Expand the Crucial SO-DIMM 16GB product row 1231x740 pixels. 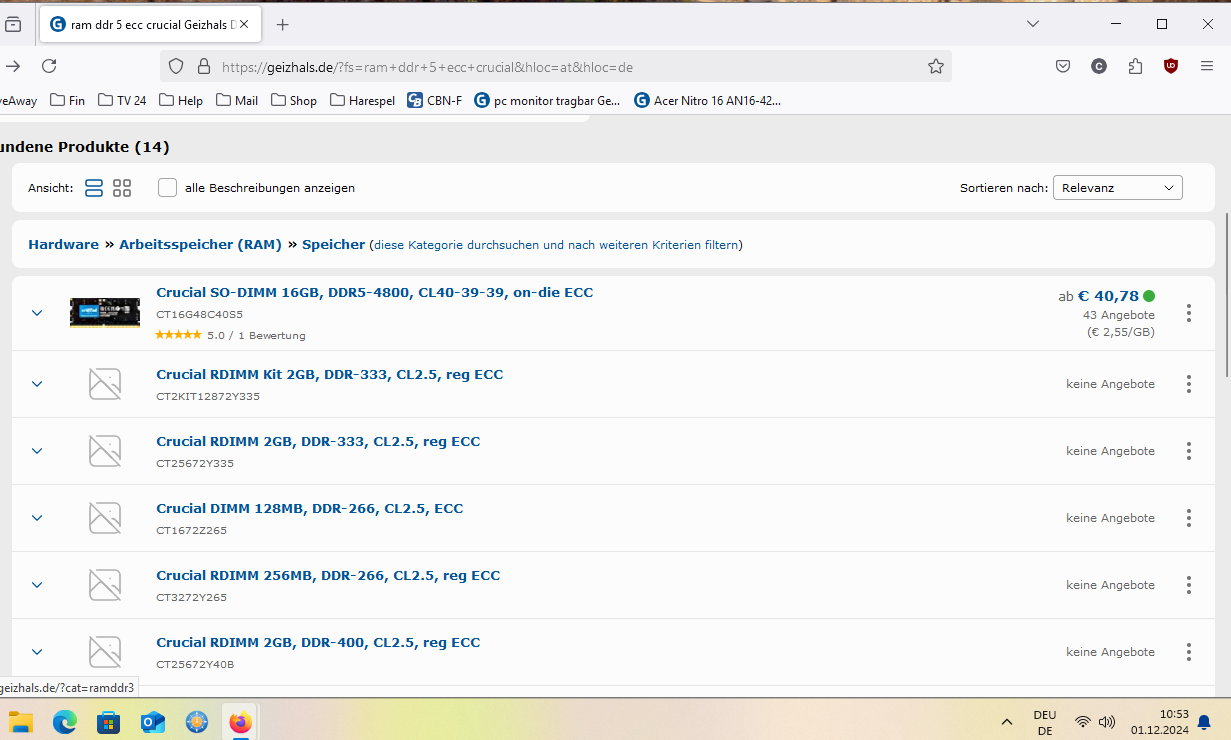pos(37,313)
